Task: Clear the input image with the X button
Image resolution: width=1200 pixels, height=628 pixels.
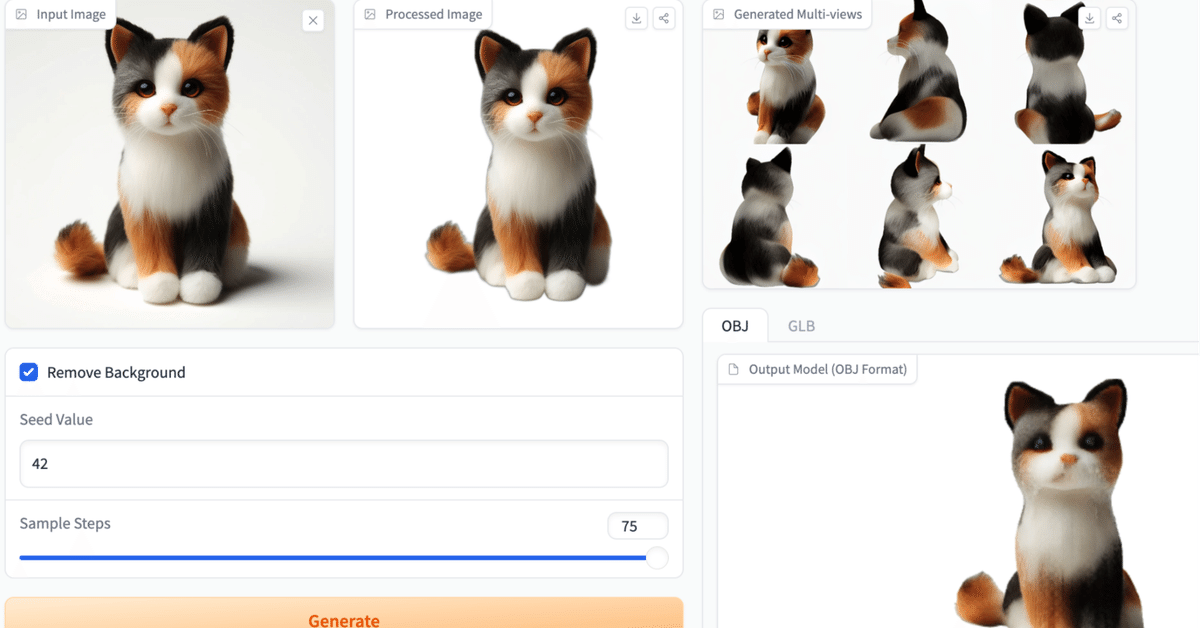Action: click(x=313, y=20)
